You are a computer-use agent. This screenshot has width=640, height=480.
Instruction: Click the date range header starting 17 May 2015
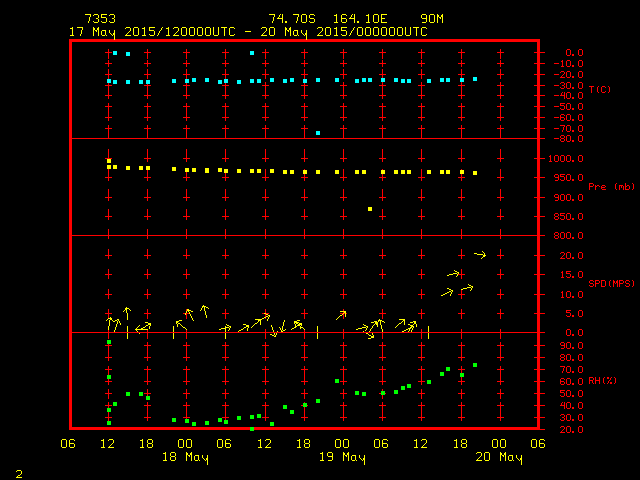coord(248,31)
